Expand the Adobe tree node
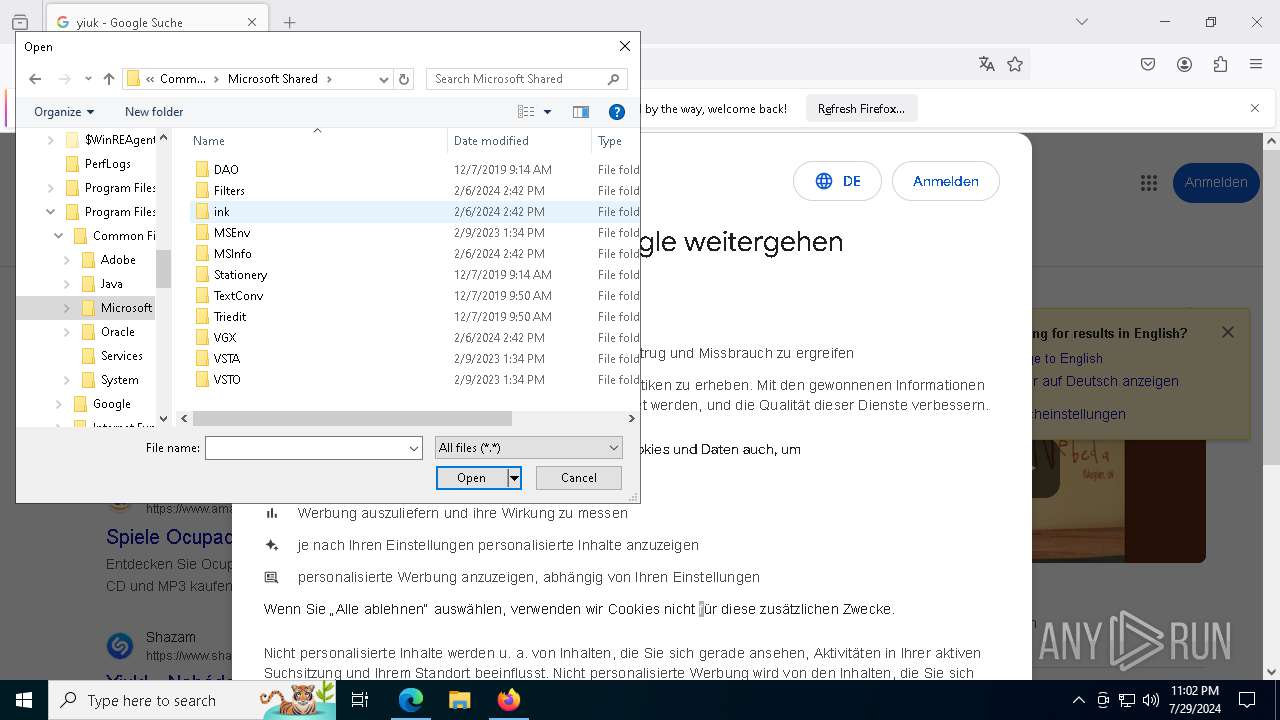Viewport: 1280px width, 720px height. (67, 260)
